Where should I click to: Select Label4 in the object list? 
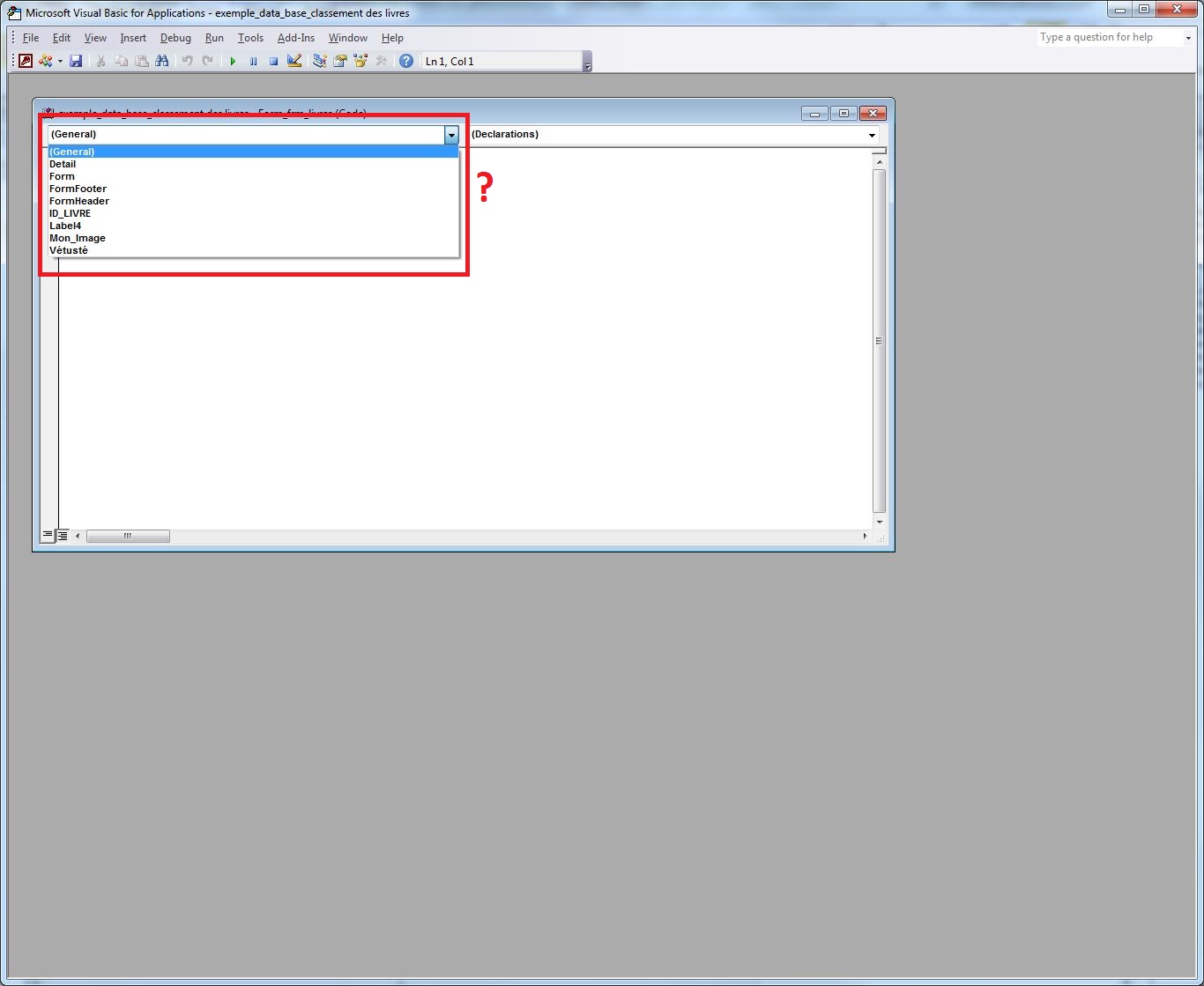[253, 226]
